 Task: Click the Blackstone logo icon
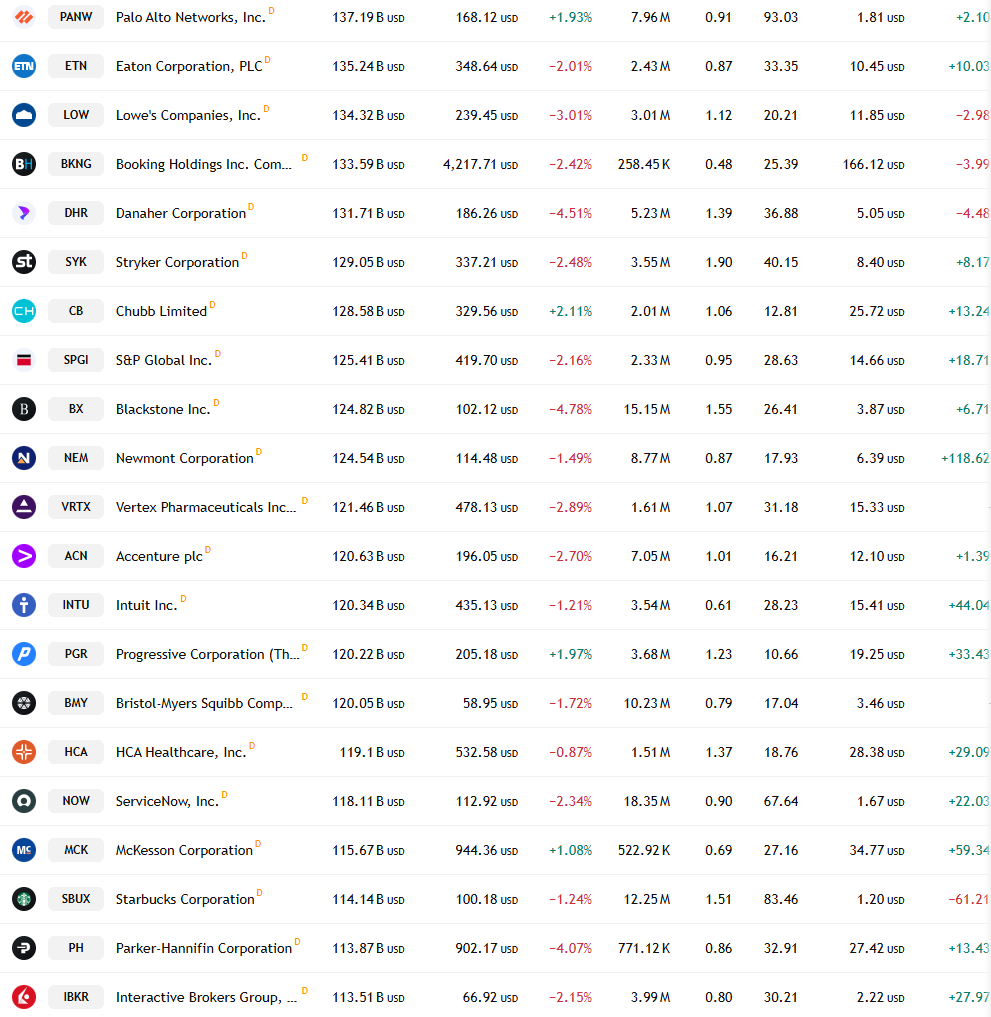click(24, 409)
